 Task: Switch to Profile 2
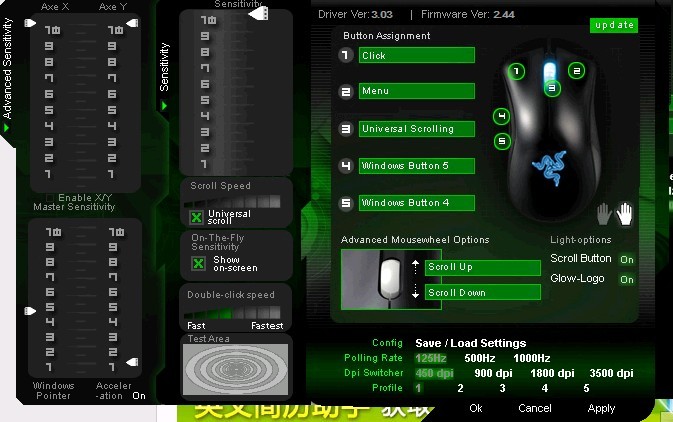click(x=460, y=388)
